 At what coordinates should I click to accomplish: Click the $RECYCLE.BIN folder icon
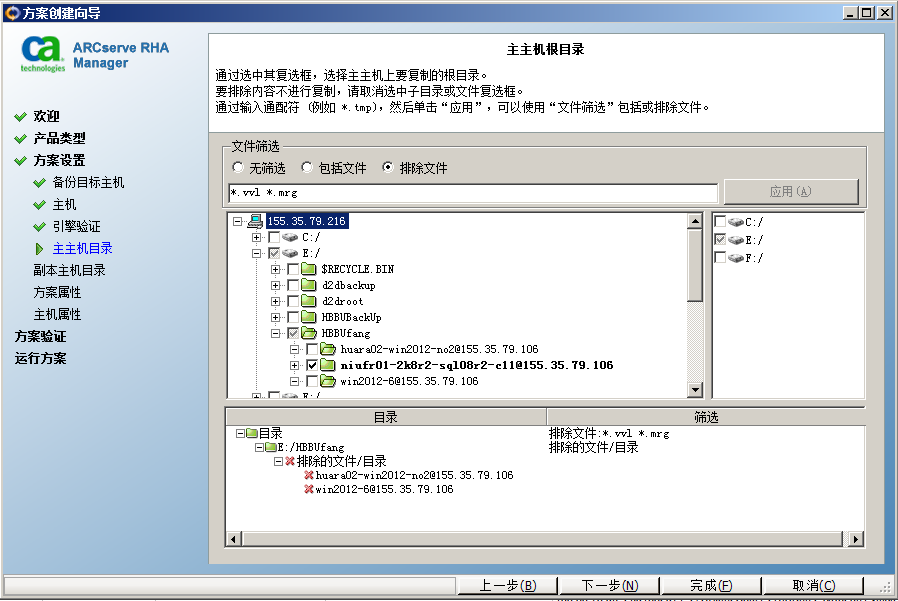(309, 269)
